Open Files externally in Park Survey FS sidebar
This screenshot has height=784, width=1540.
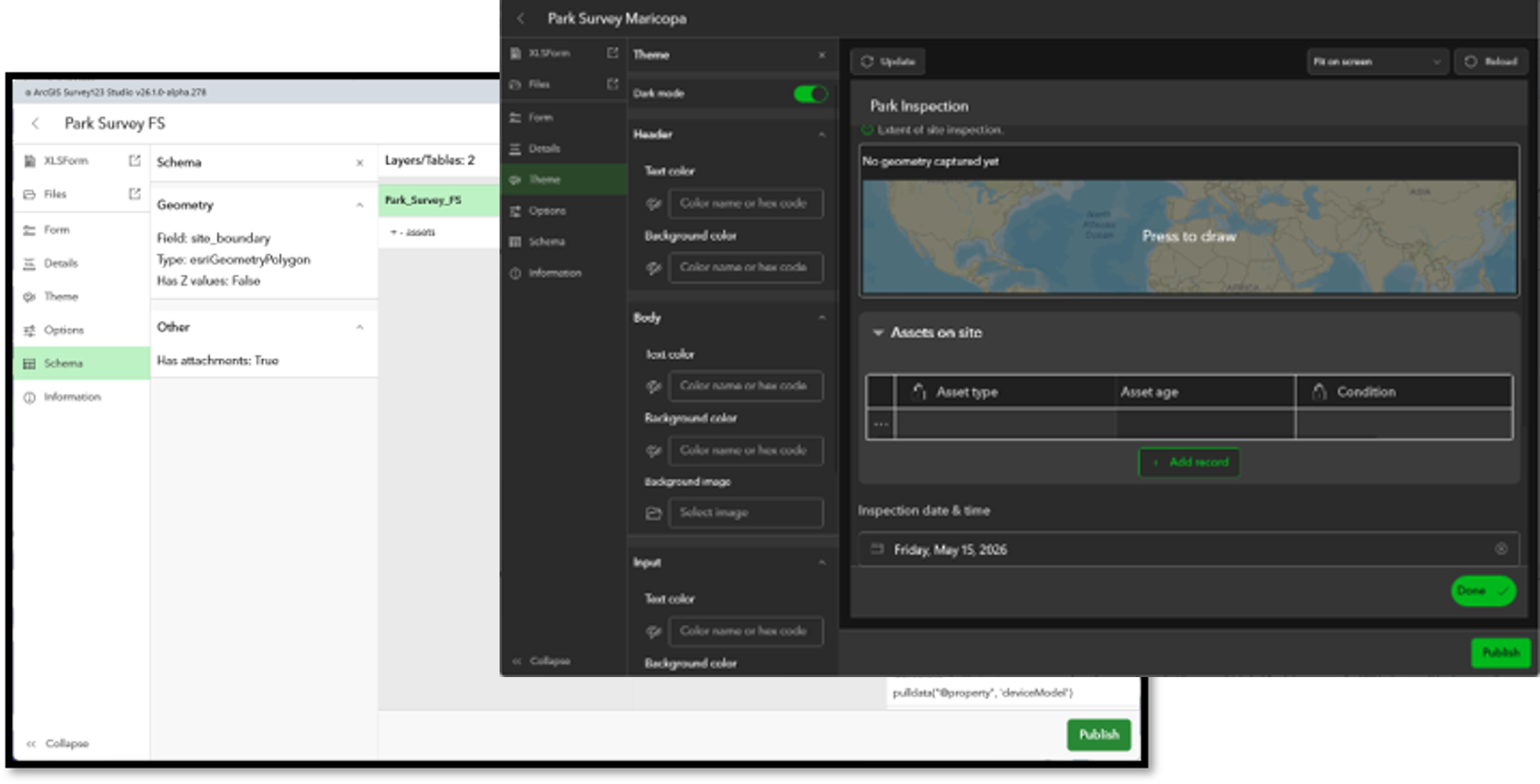[x=134, y=194]
